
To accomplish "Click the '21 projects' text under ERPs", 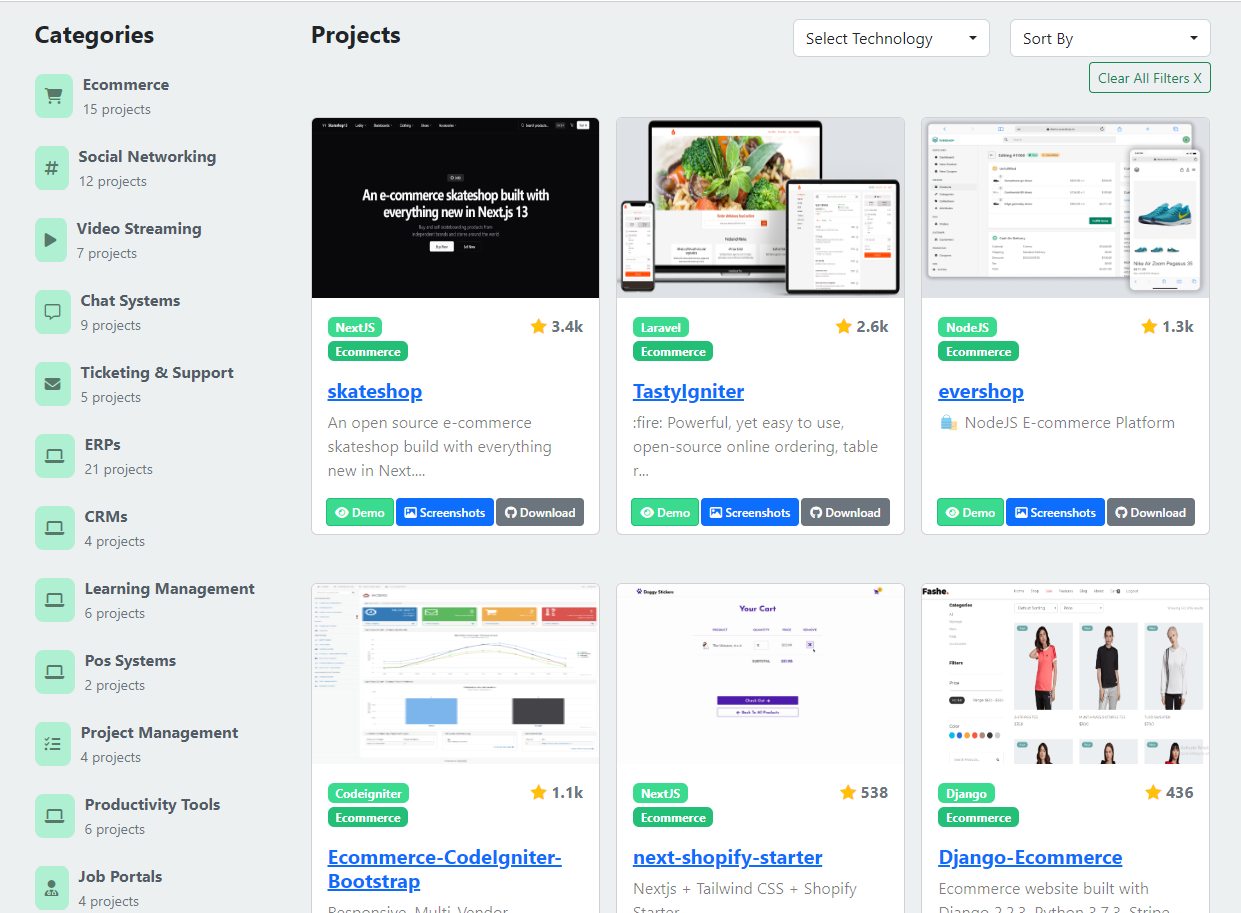I will coord(119,469).
